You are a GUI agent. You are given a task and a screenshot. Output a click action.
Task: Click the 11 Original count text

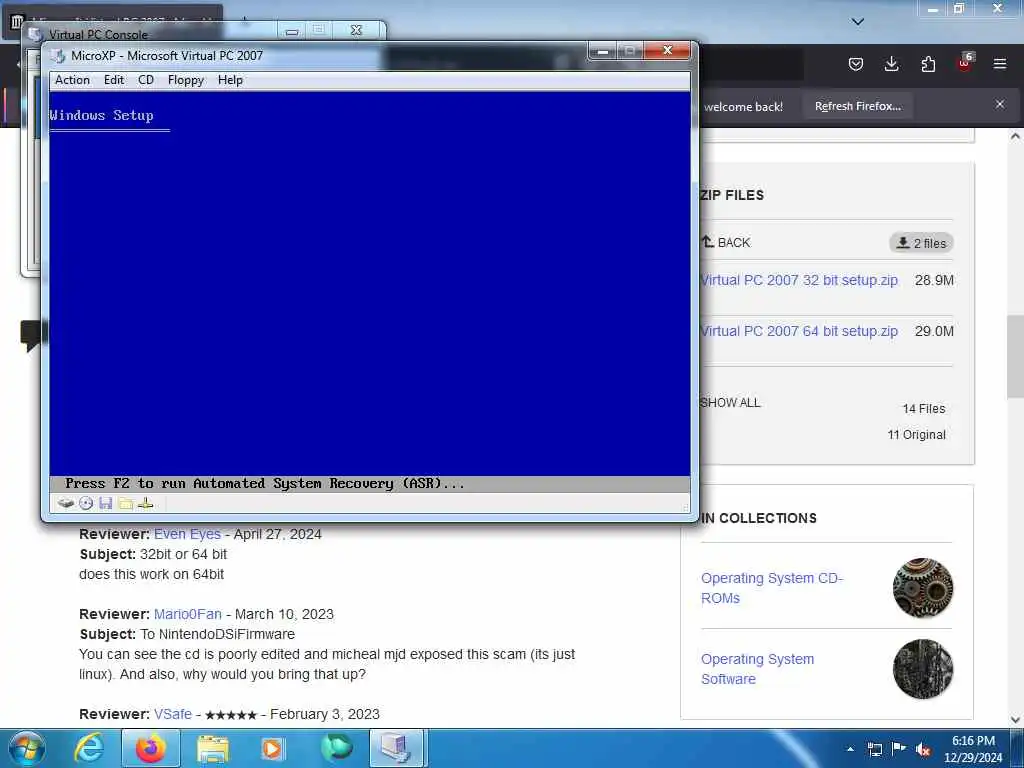coord(916,435)
